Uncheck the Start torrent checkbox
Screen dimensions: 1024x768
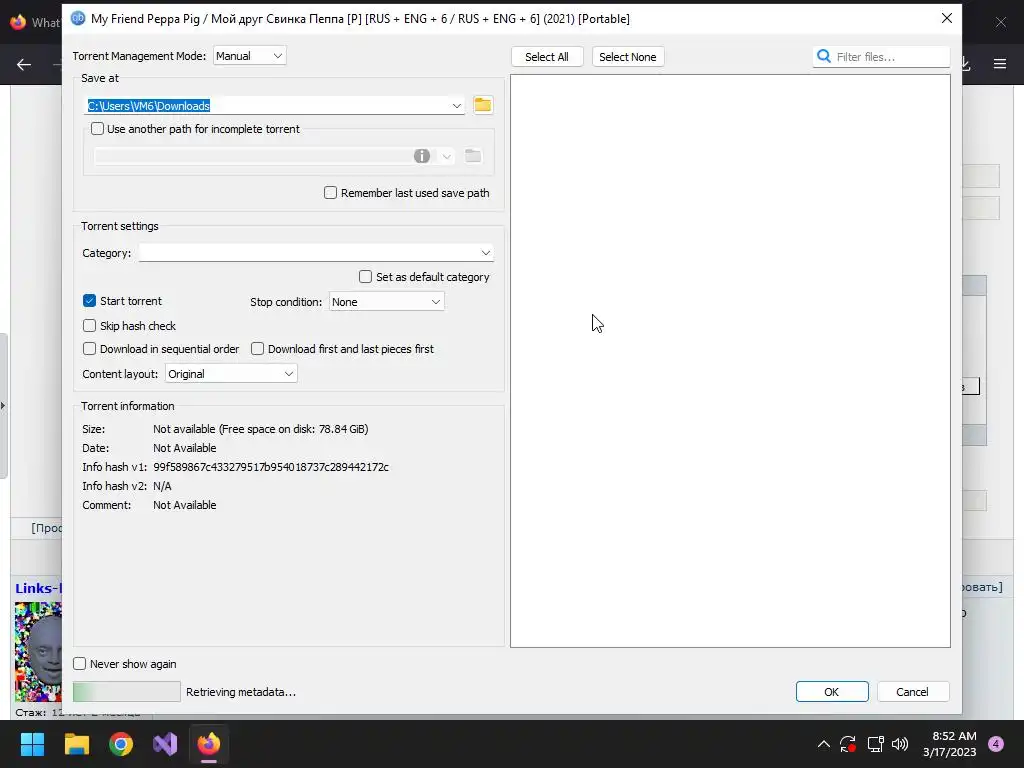(89, 300)
